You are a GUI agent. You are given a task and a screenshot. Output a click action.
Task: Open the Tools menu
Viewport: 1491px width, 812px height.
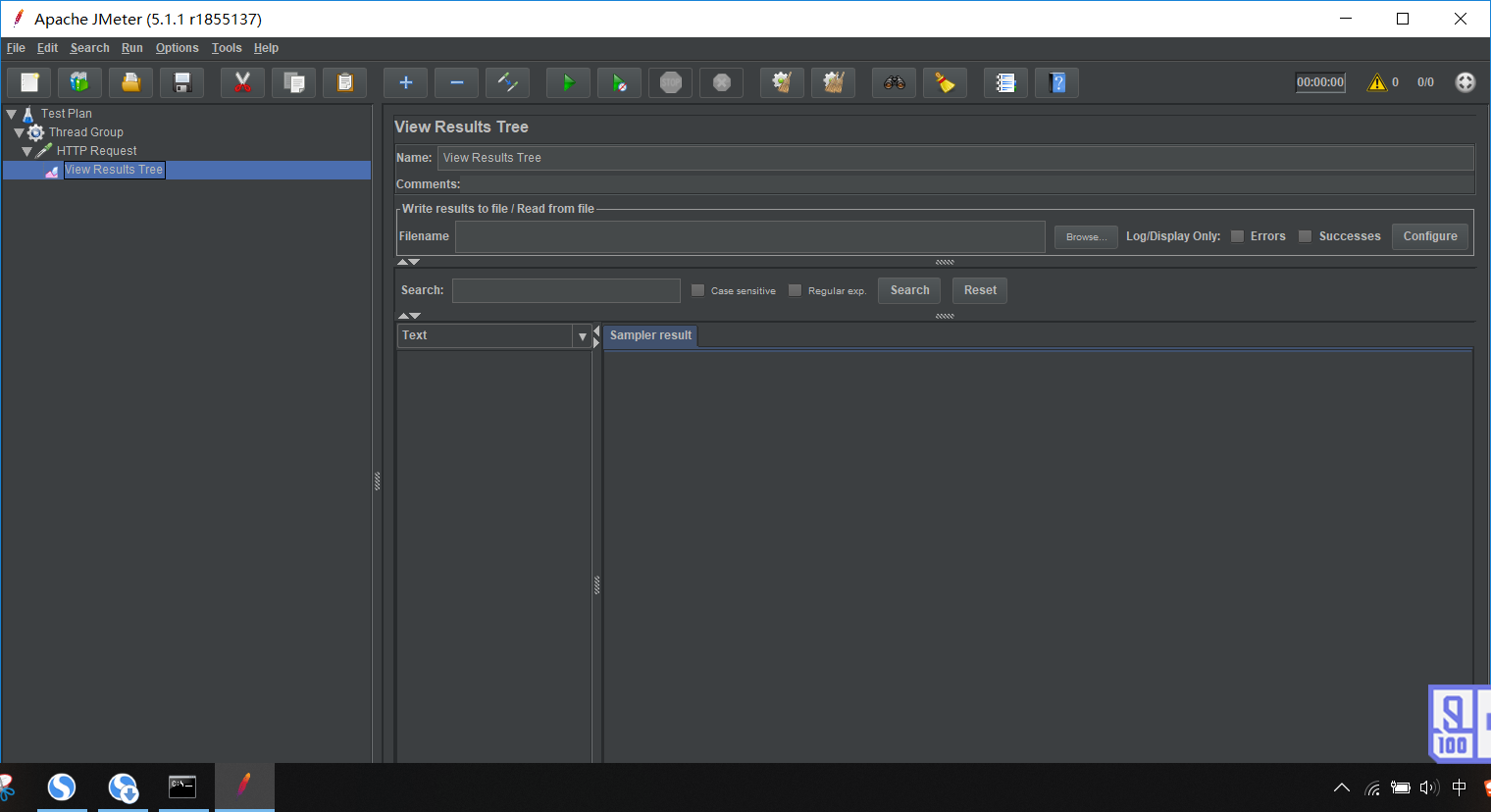tap(227, 48)
